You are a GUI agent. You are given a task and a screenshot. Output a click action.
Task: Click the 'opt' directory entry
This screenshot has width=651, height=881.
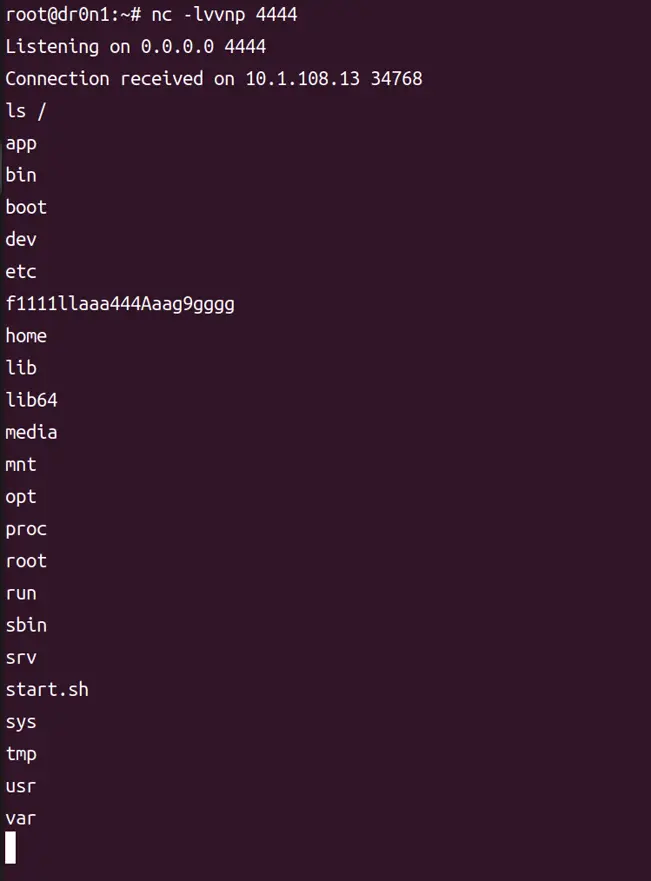21,496
